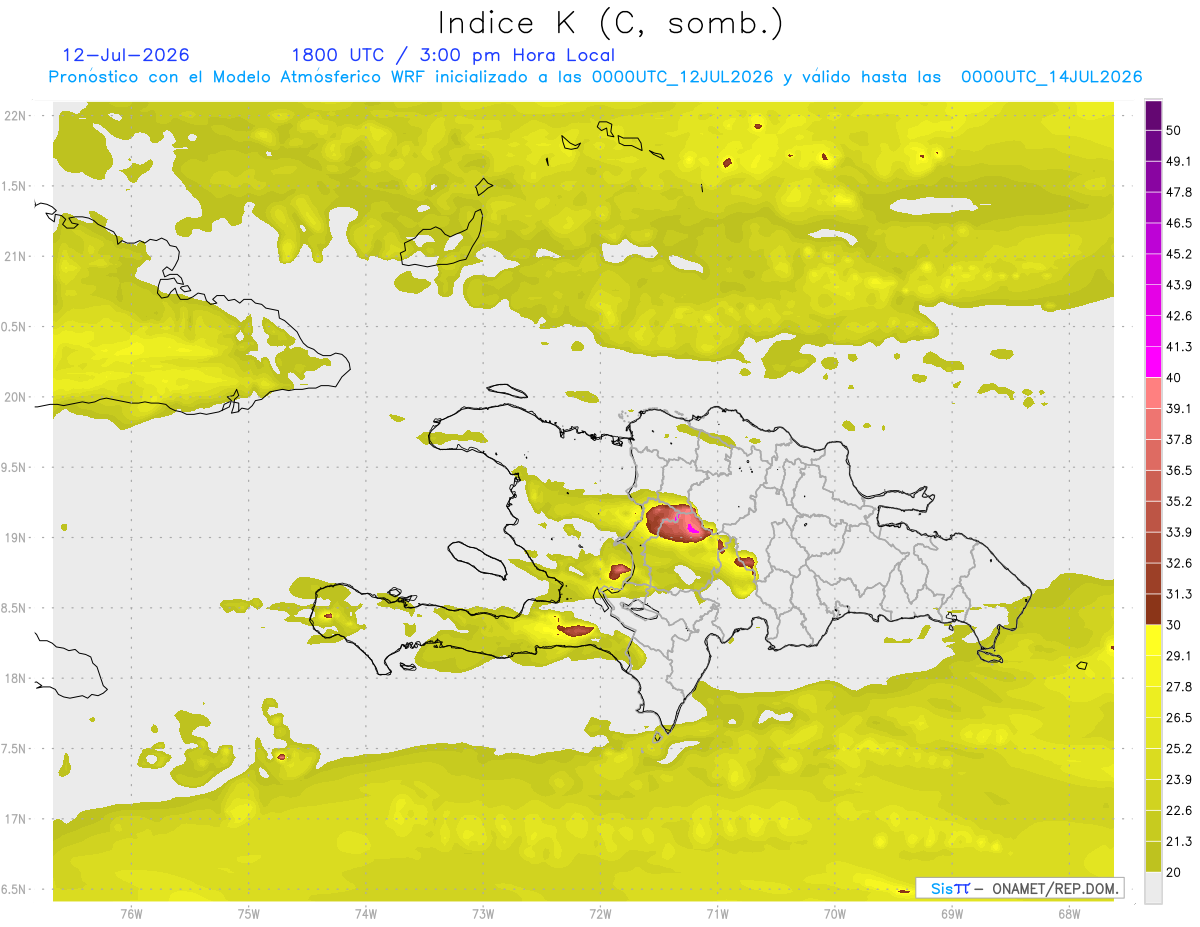Click the "29.1" legend value

point(1179,655)
